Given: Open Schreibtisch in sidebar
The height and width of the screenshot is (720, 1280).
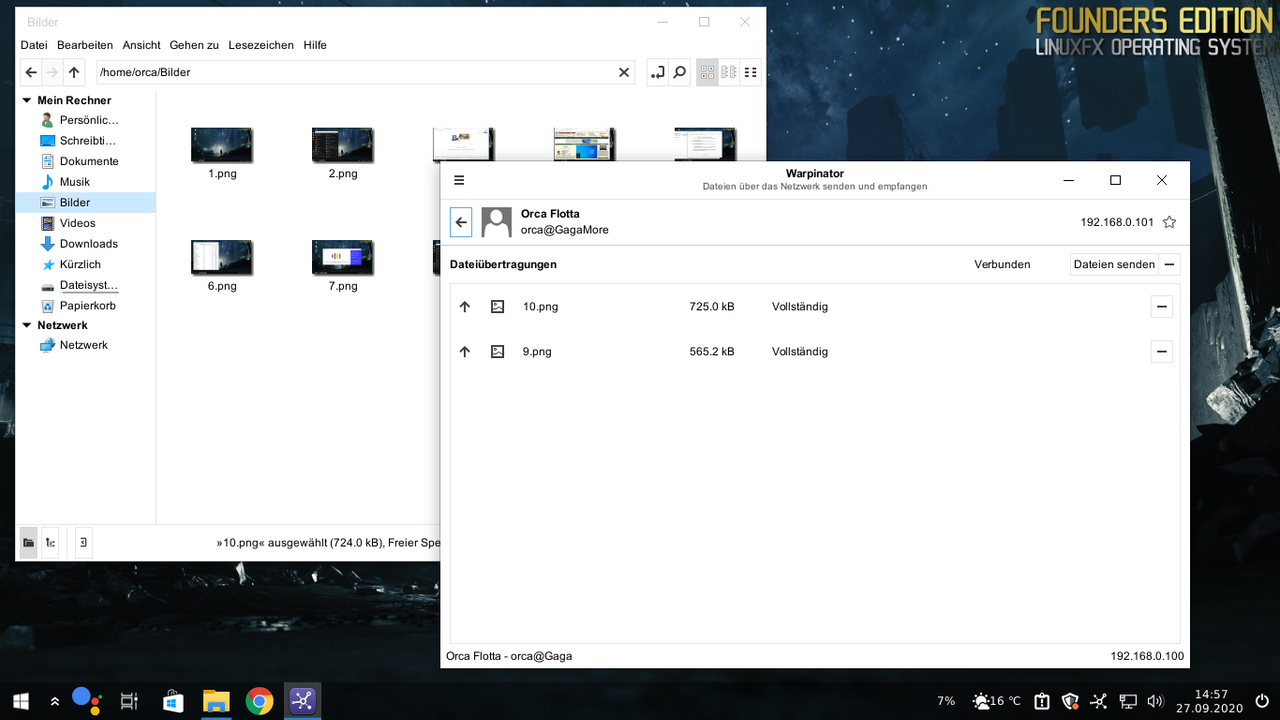Looking at the screenshot, I should pyautogui.click(x=87, y=141).
